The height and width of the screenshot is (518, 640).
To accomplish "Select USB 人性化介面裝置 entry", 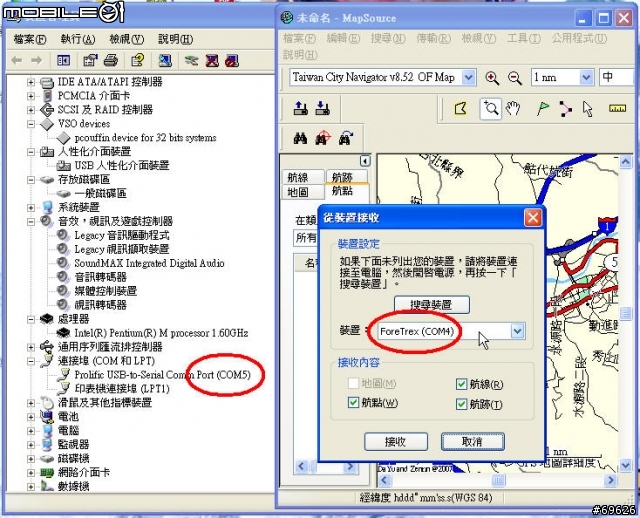I will click(x=122, y=166).
